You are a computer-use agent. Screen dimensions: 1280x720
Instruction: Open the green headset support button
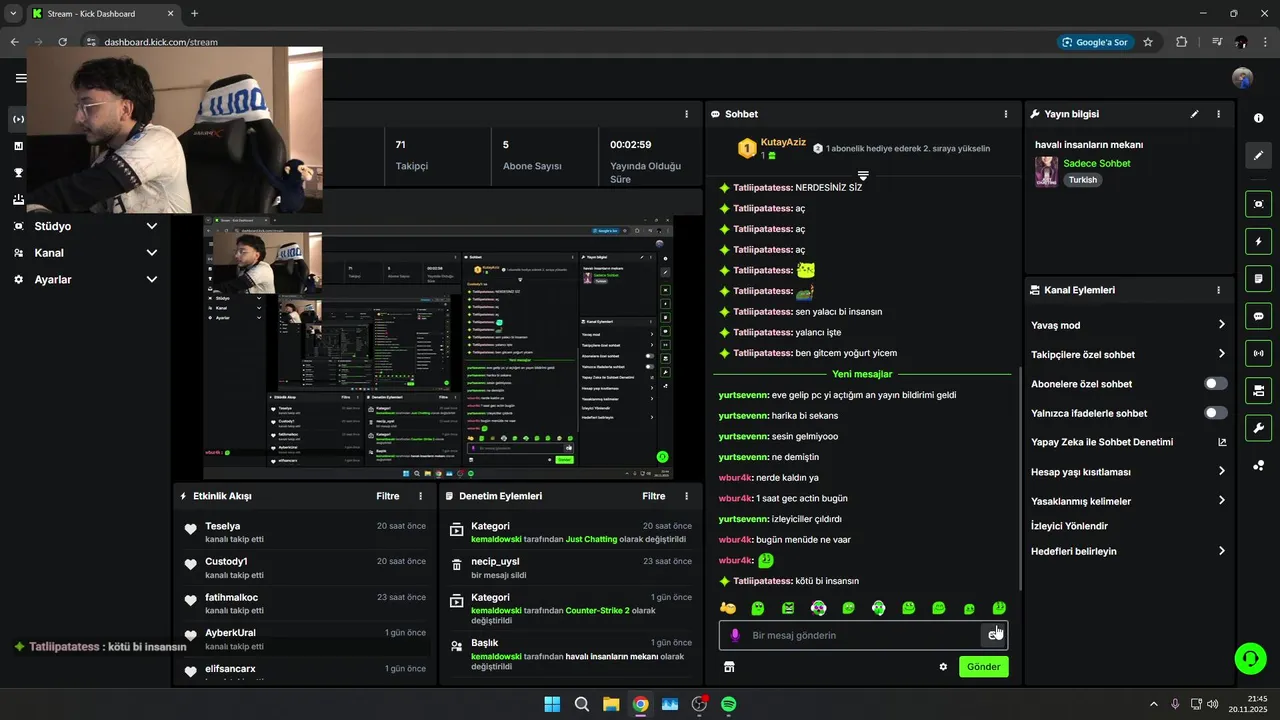(1250, 658)
